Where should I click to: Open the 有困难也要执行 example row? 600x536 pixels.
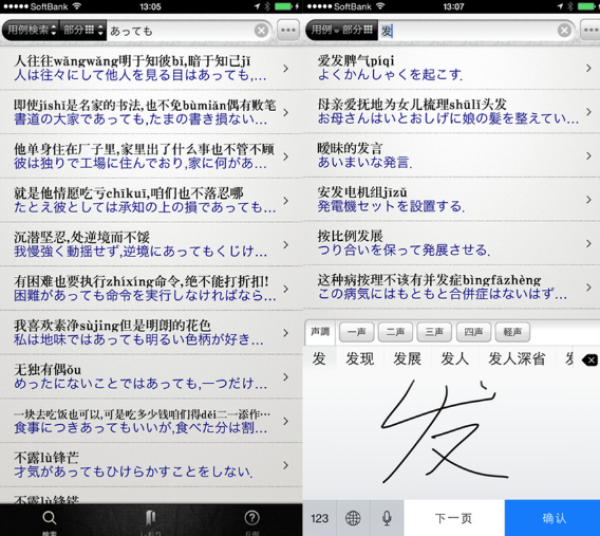click(x=151, y=288)
